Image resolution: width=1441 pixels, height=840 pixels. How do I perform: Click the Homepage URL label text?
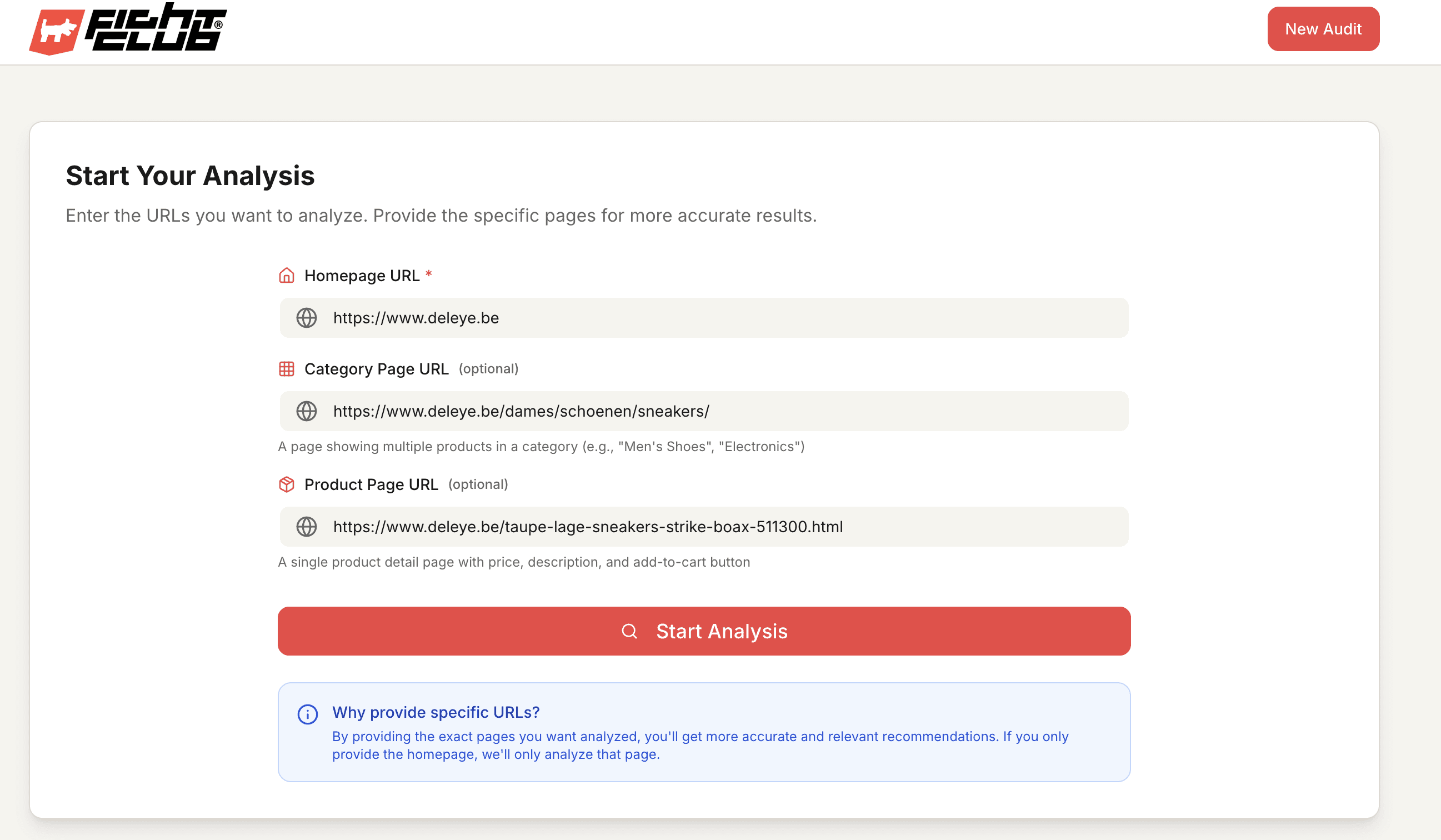click(x=362, y=276)
